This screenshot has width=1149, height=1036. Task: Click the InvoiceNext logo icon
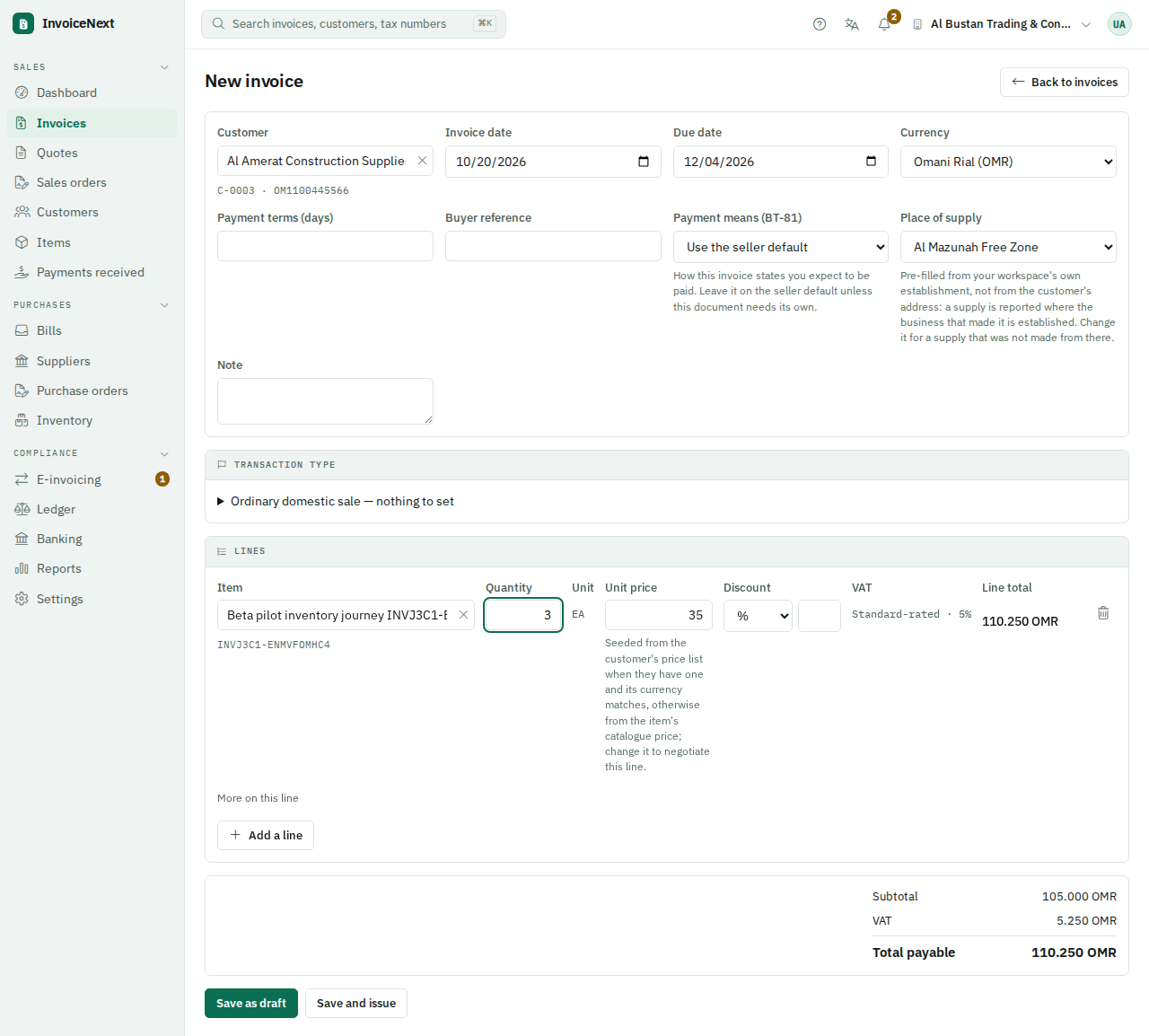click(23, 23)
